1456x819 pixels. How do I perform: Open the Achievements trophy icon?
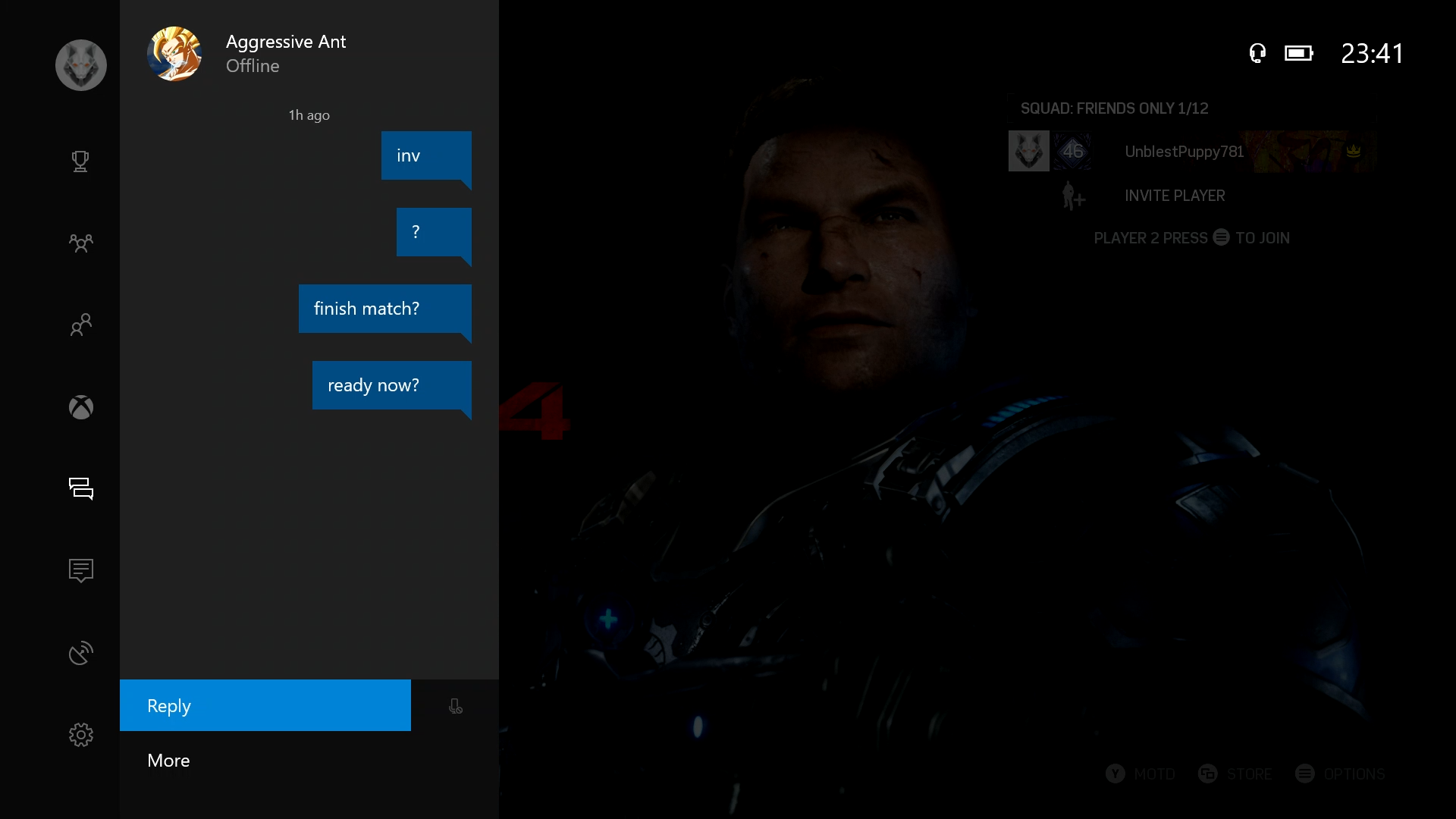80,161
